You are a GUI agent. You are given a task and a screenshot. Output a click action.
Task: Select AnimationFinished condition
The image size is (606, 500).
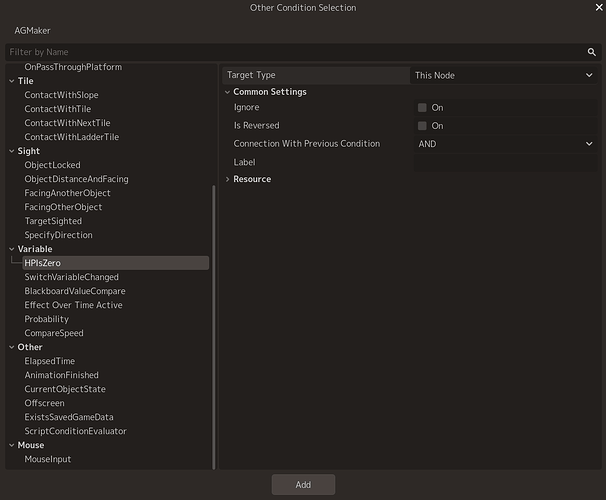[x=61, y=375]
